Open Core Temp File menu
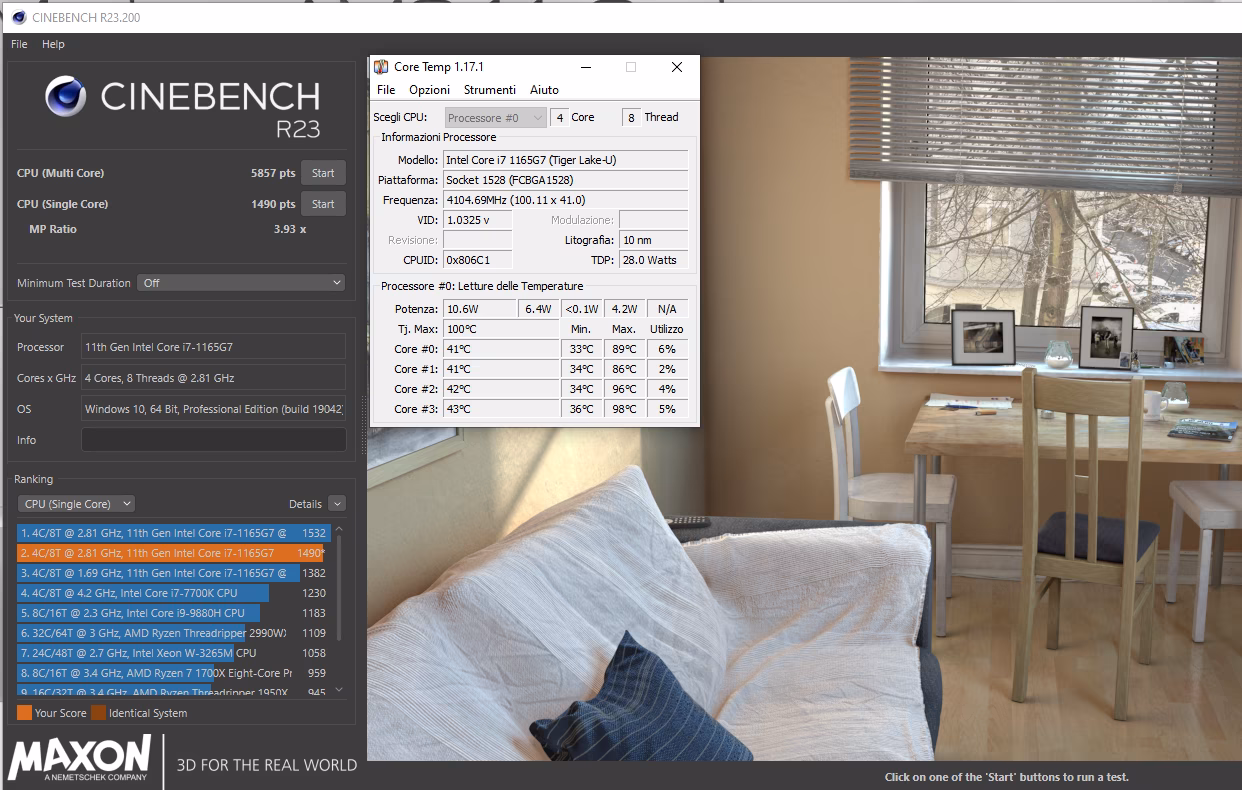The height and width of the screenshot is (790, 1242). pos(386,90)
